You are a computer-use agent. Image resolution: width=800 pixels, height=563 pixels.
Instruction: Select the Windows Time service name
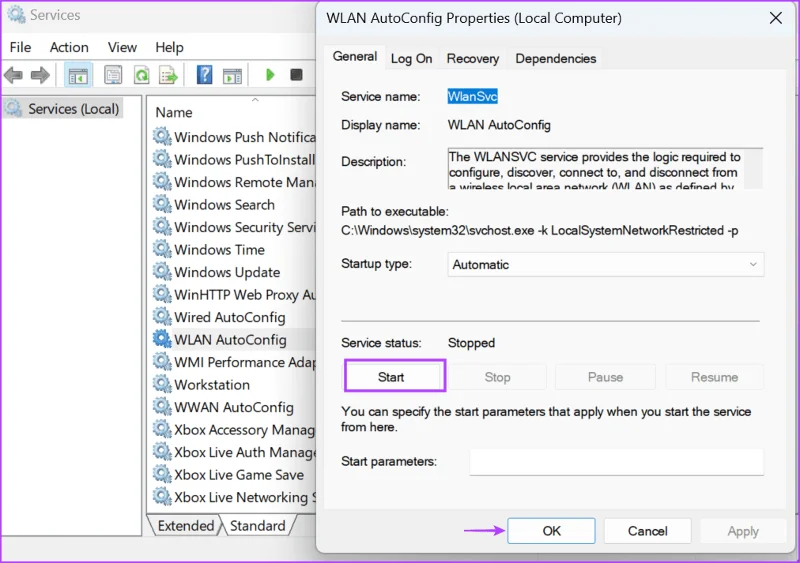[x=219, y=250]
